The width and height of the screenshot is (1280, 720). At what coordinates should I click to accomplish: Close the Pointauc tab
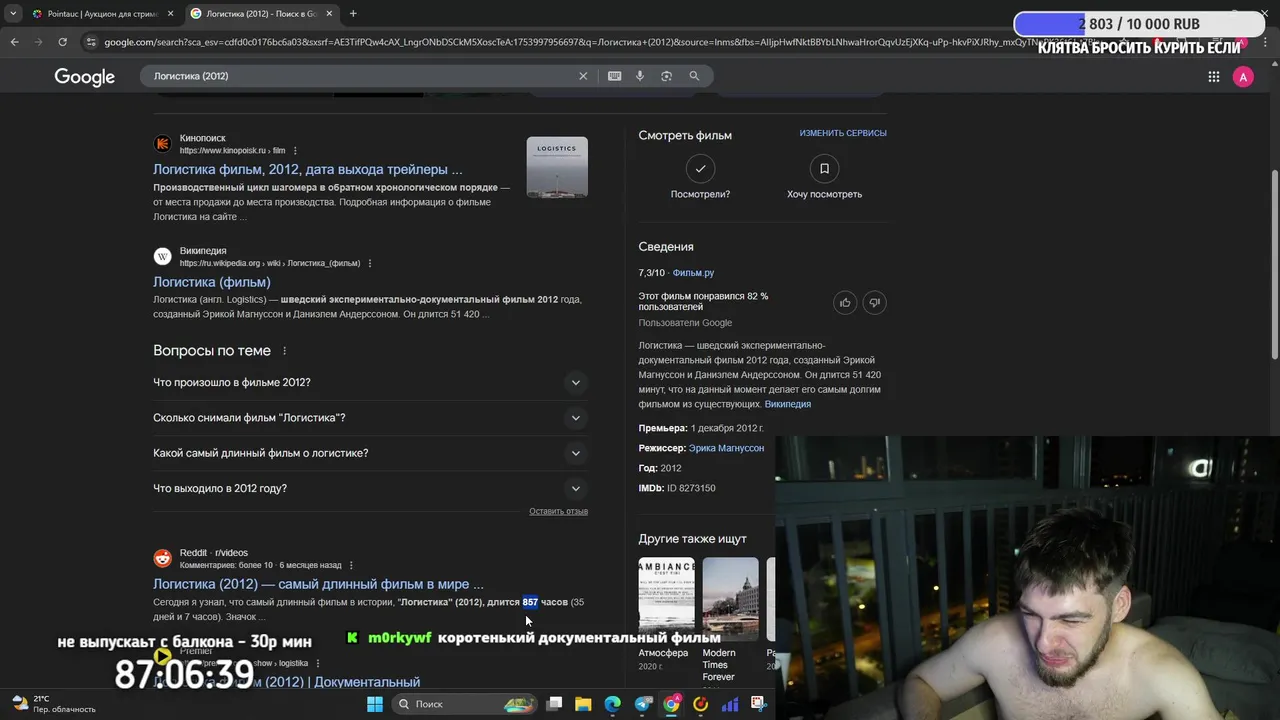pos(170,13)
